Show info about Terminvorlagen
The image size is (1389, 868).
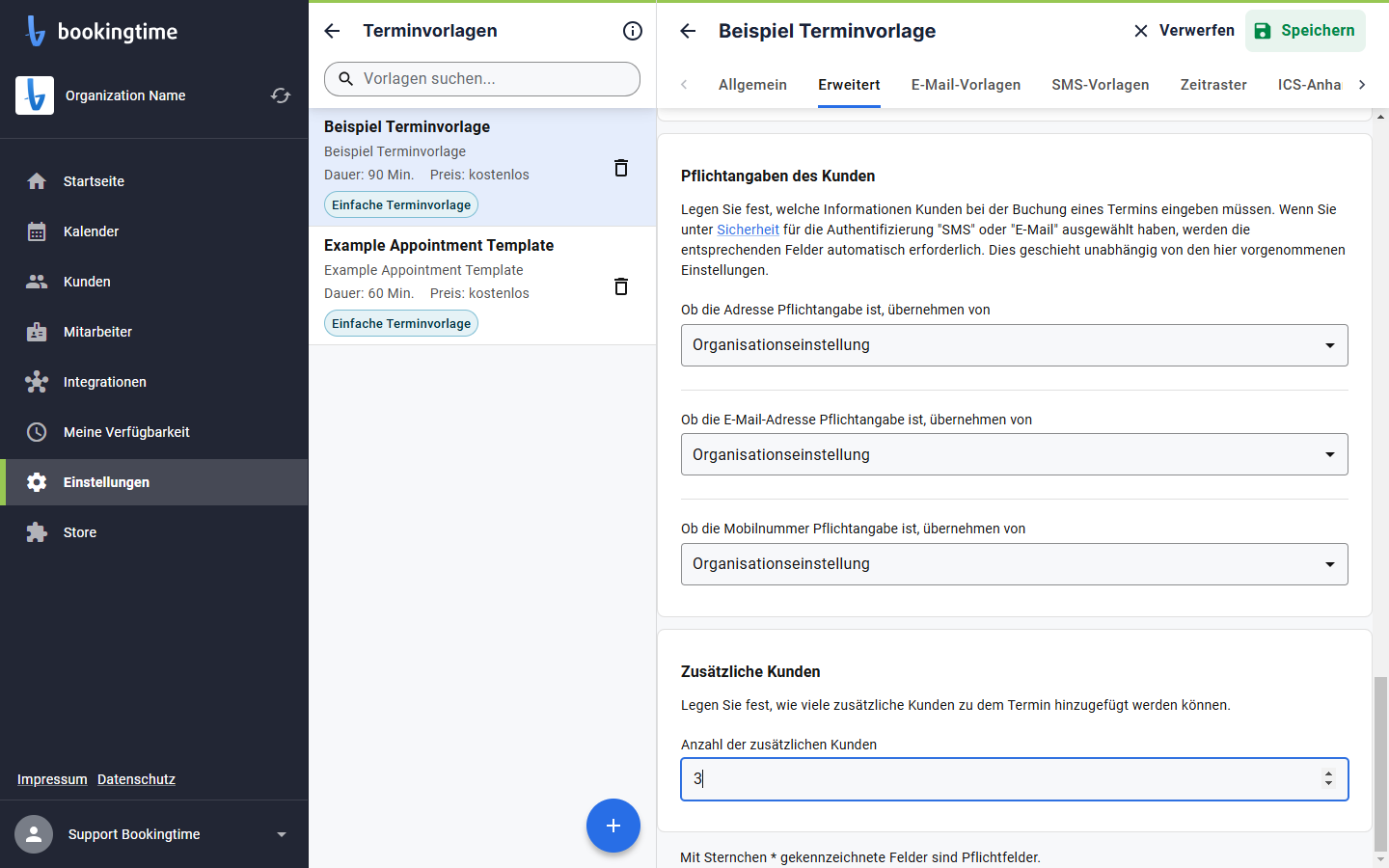point(633,31)
